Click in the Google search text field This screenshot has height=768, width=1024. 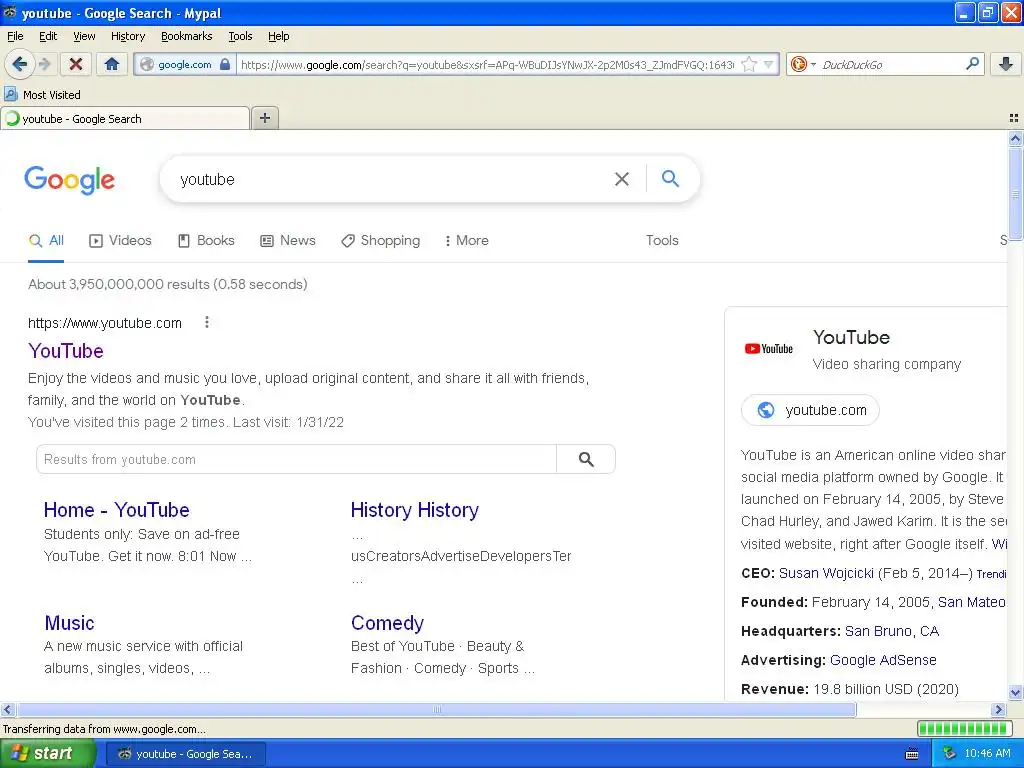coord(392,179)
